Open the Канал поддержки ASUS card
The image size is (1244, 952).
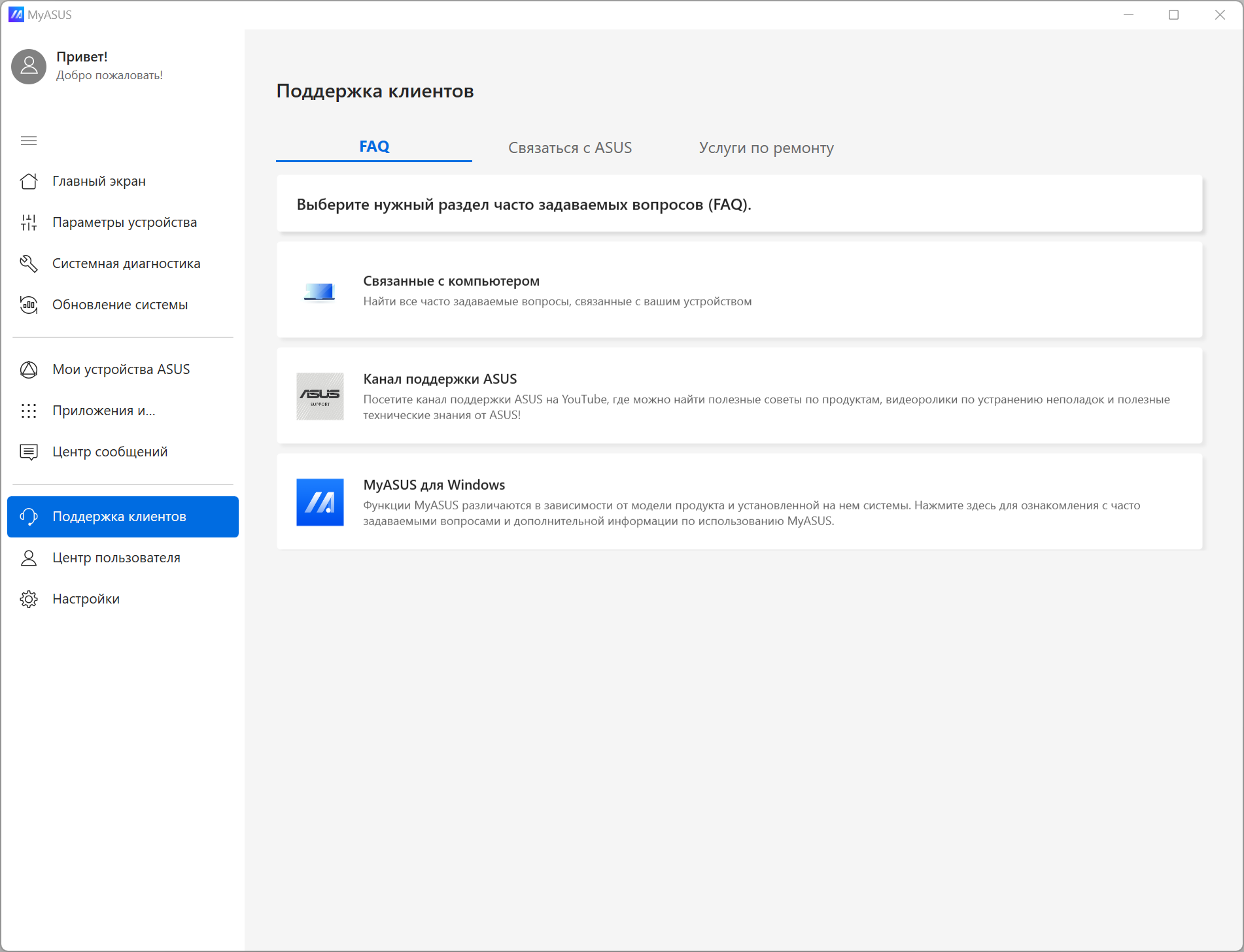pos(740,396)
